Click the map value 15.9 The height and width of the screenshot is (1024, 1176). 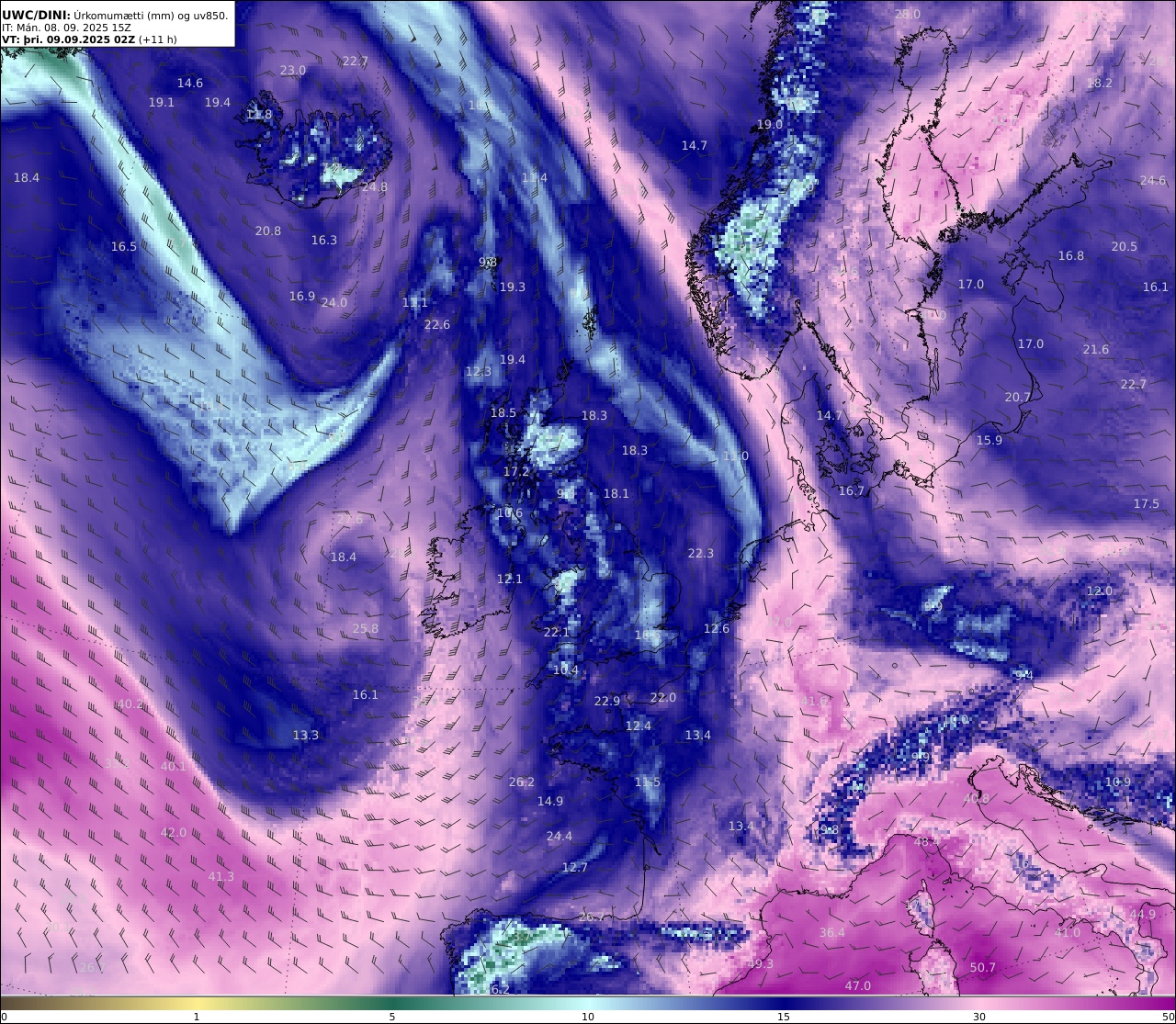(x=989, y=441)
